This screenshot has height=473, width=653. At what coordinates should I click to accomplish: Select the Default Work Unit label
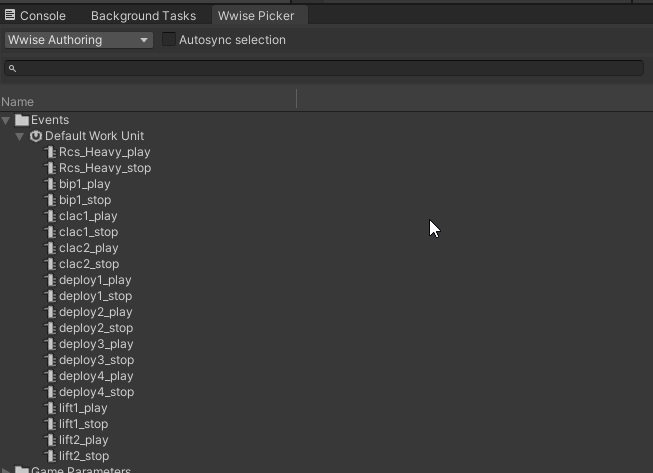tap(95, 136)
